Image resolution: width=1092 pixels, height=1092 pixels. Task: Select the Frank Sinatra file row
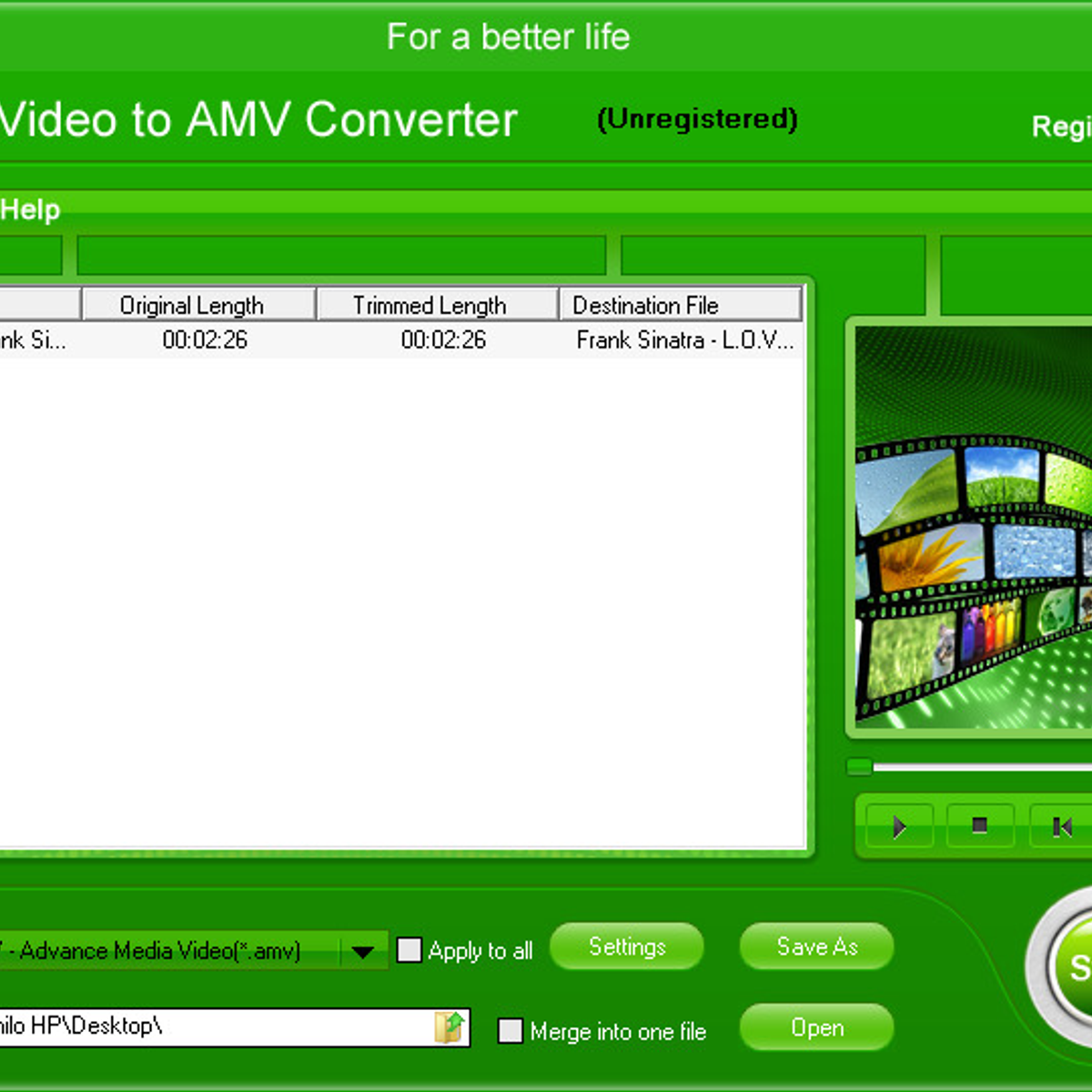tap(400, 340)
